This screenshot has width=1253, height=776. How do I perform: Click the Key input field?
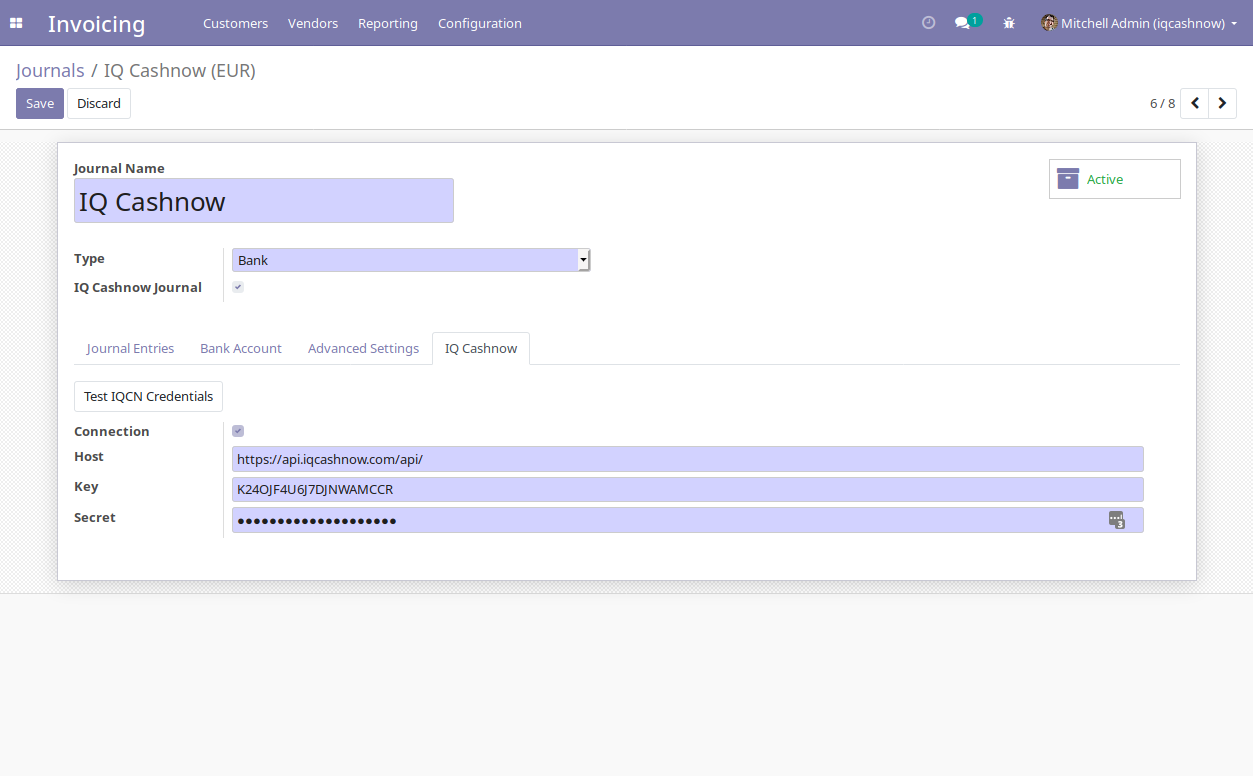pos(688,490)
